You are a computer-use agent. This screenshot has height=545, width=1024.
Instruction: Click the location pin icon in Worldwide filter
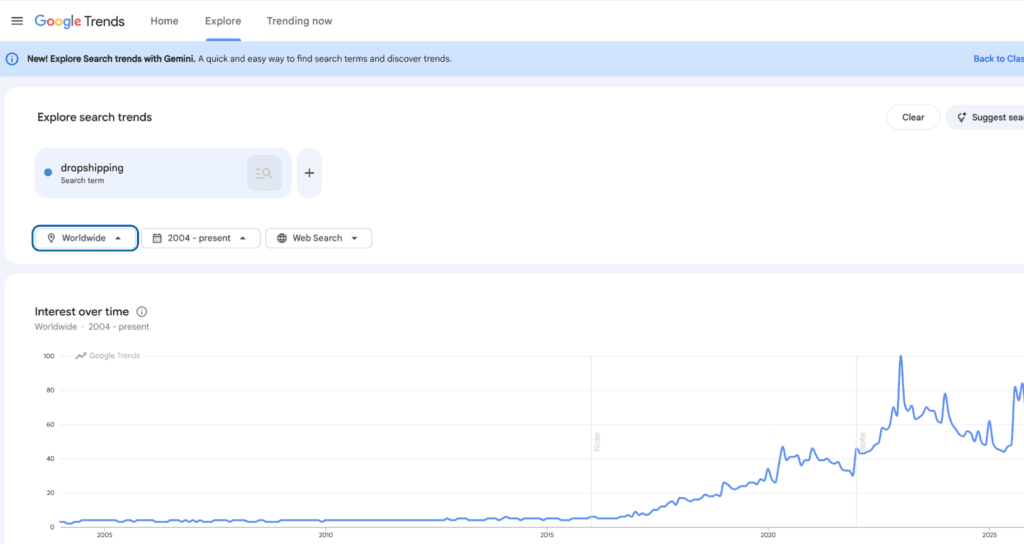pyautogui.click(x=51, y=238)
